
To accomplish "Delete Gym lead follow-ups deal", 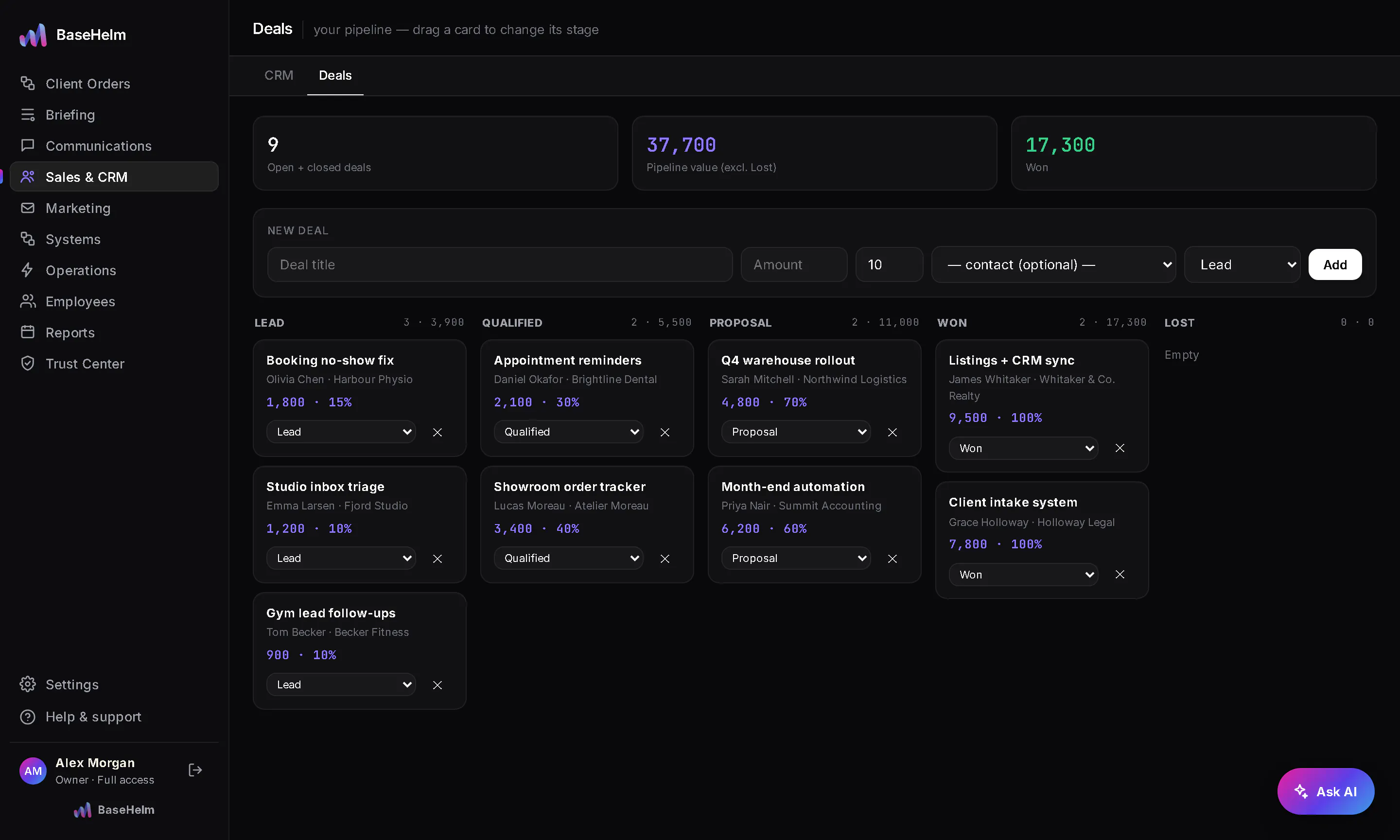I will pos(437,685).
